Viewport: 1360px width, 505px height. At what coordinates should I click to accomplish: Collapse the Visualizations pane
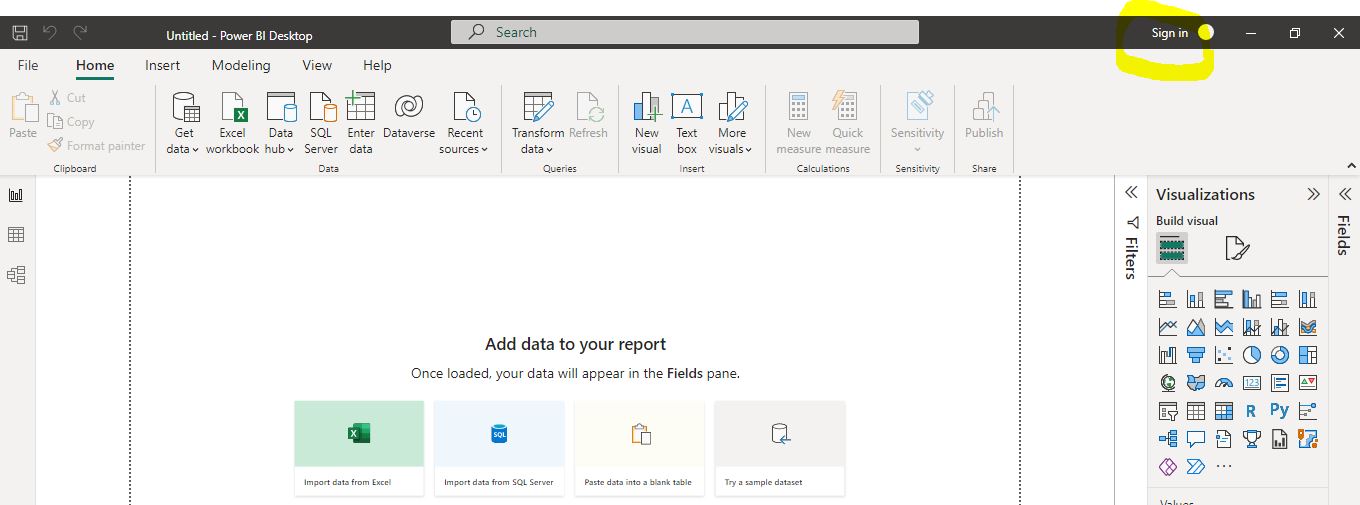click(x=1313, y=194)
